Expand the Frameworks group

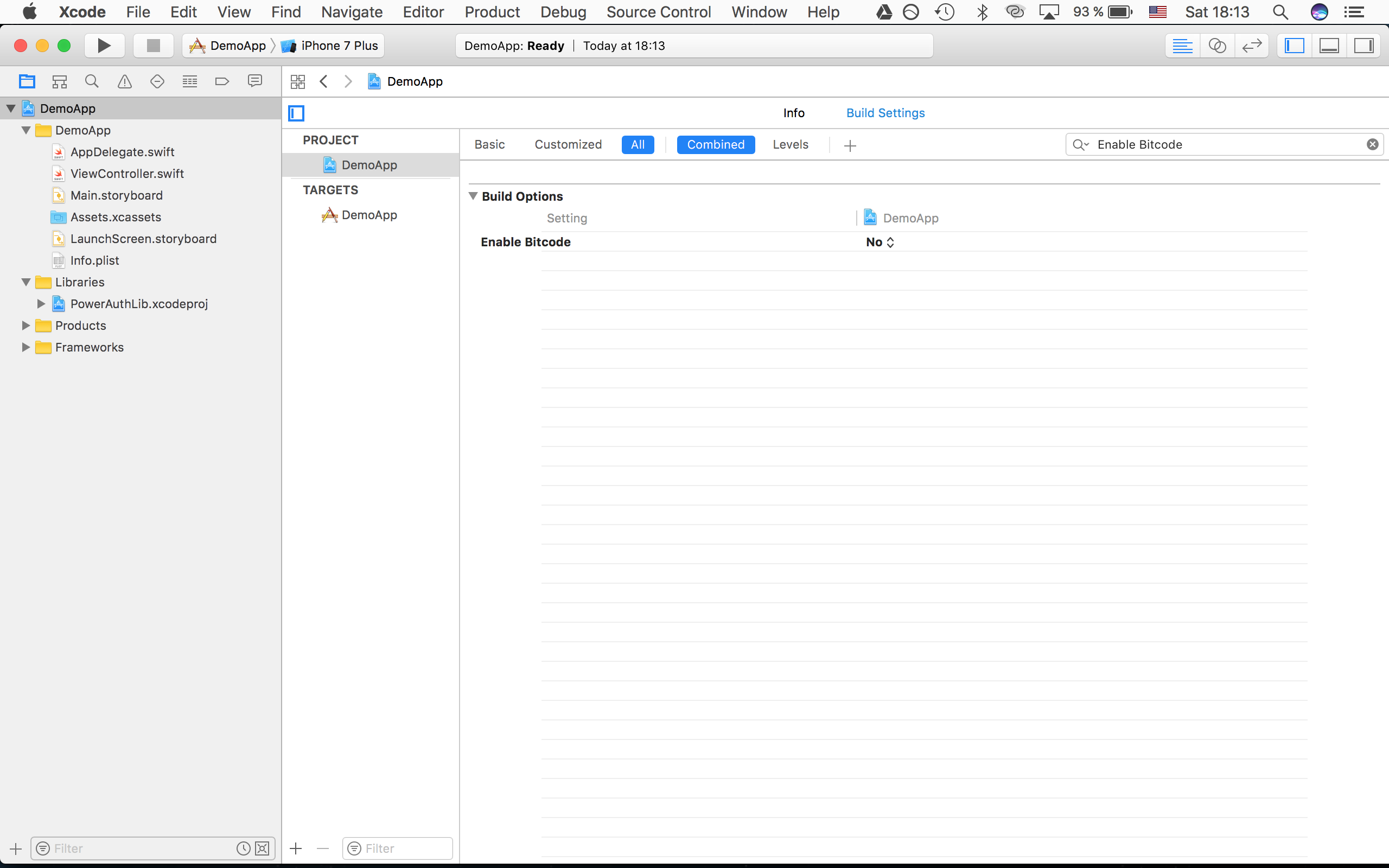click(26, 347)
